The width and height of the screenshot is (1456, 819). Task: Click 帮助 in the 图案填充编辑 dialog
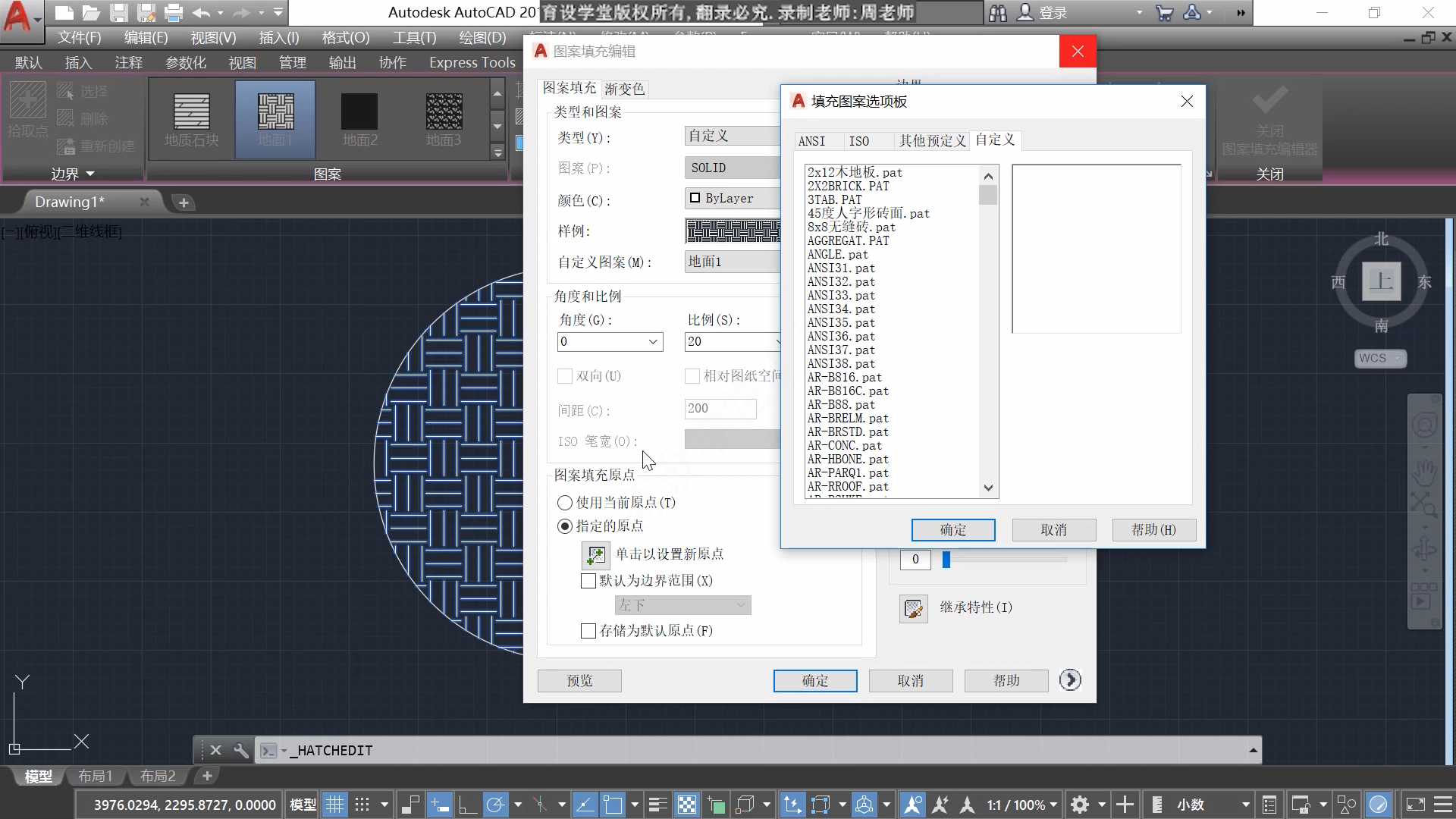click(1006, 681)
